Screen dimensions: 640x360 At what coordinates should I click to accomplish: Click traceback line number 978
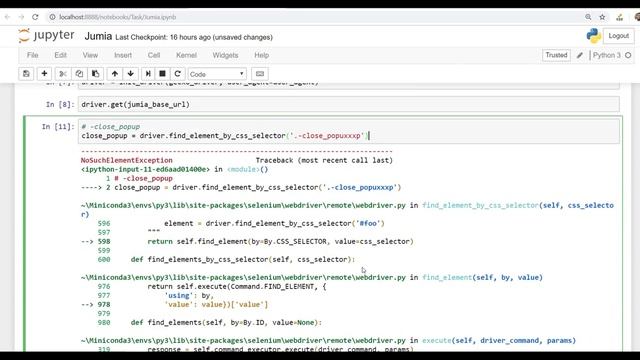[104, 304]
